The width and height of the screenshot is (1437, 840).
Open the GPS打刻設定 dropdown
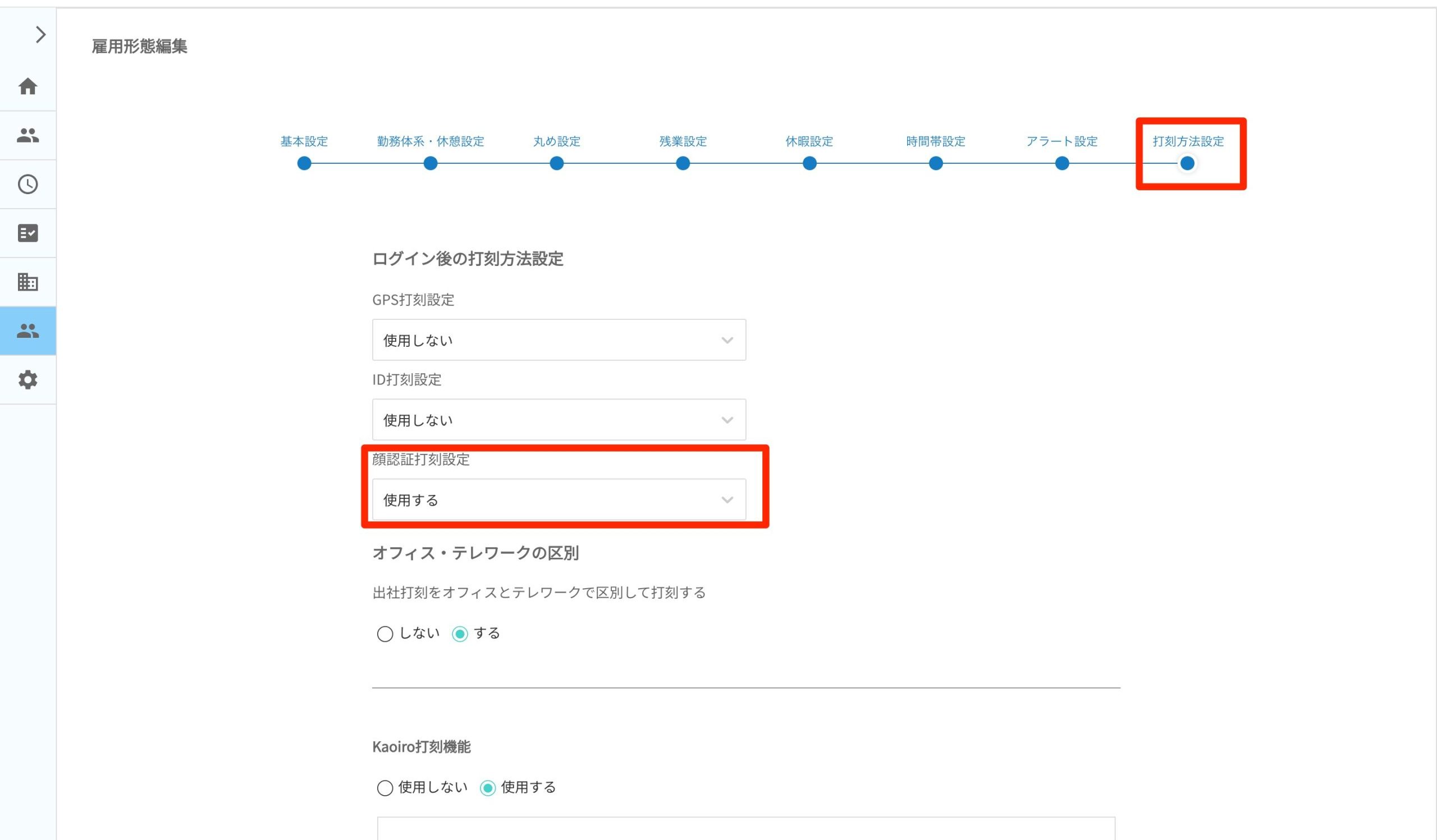coord(559,340)
